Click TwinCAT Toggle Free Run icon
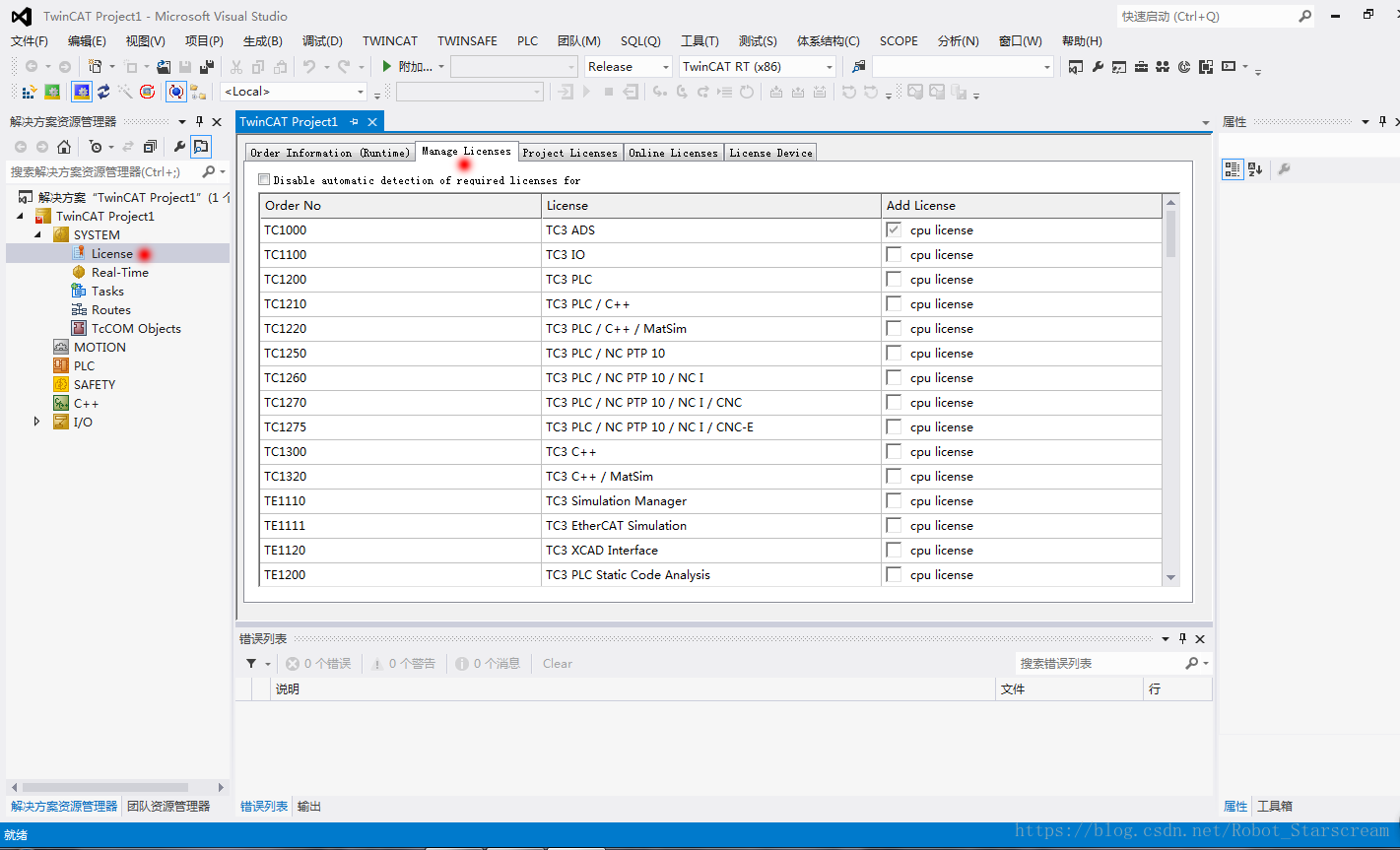1400x850 pixels. [147, 92]
